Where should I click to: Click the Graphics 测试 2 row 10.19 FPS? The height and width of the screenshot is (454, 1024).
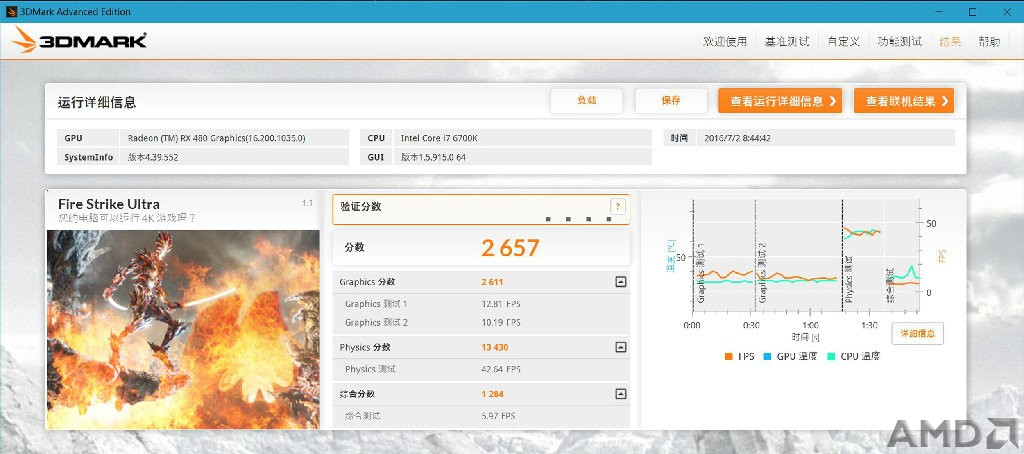coord(481,323)
